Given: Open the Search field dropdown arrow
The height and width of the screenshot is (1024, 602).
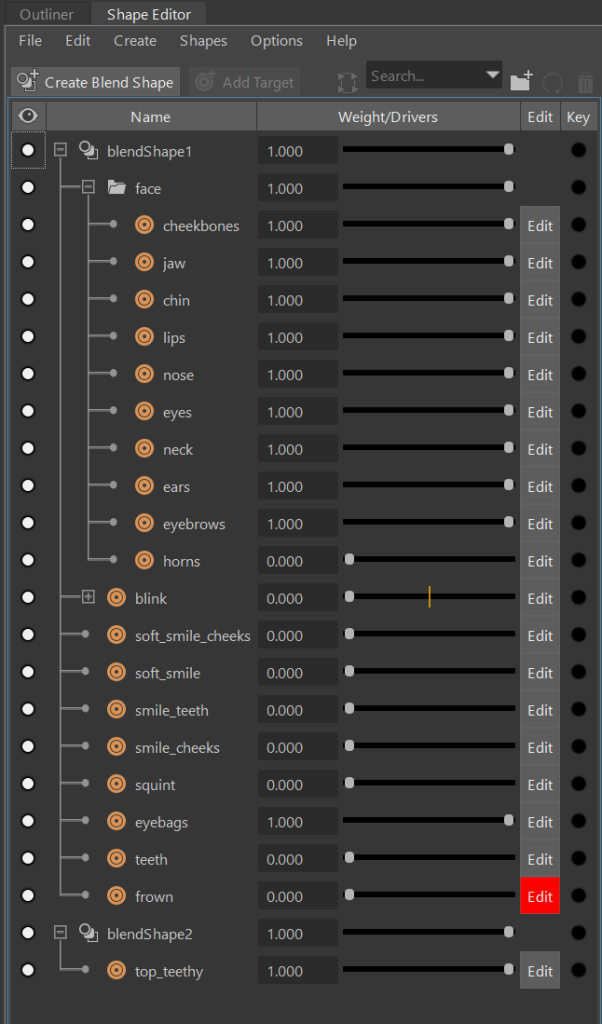Looking at the screenshot, I should tap(492, 75).
